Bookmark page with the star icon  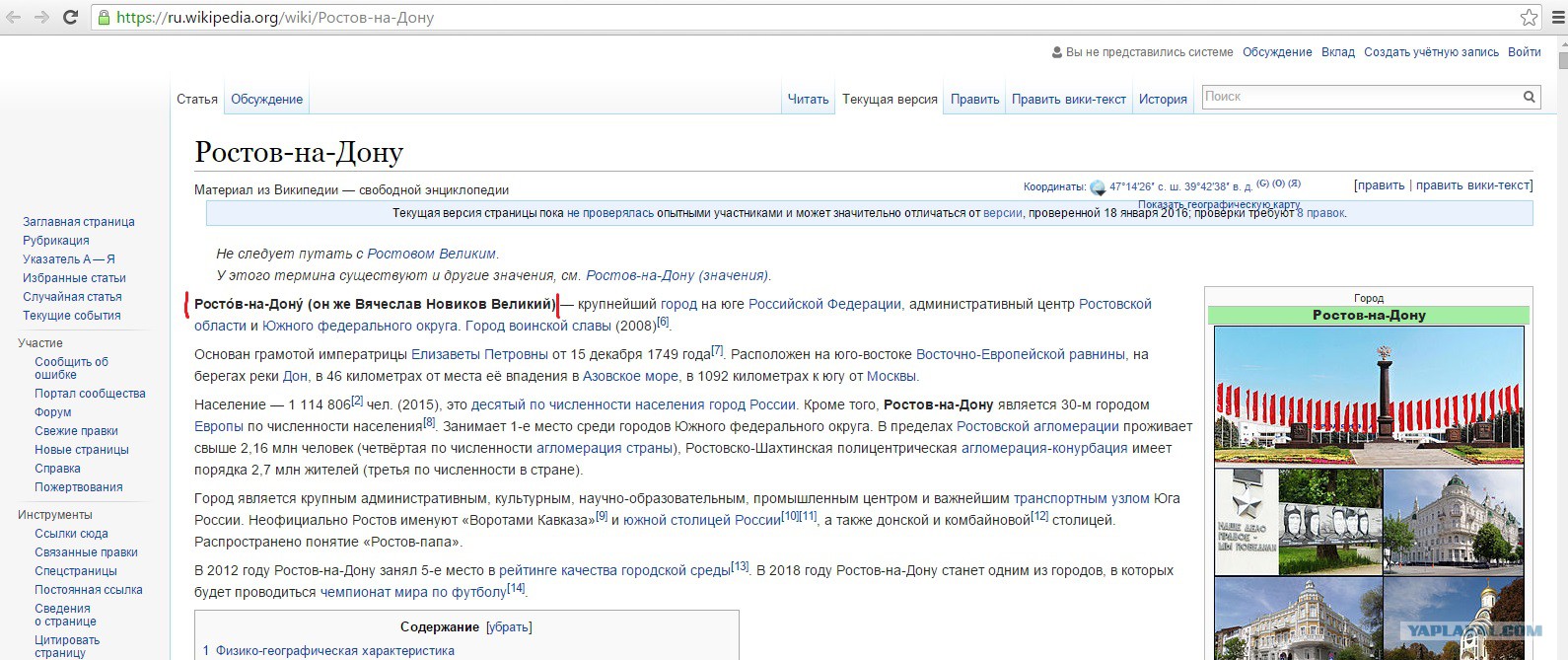click(1529, 17)
